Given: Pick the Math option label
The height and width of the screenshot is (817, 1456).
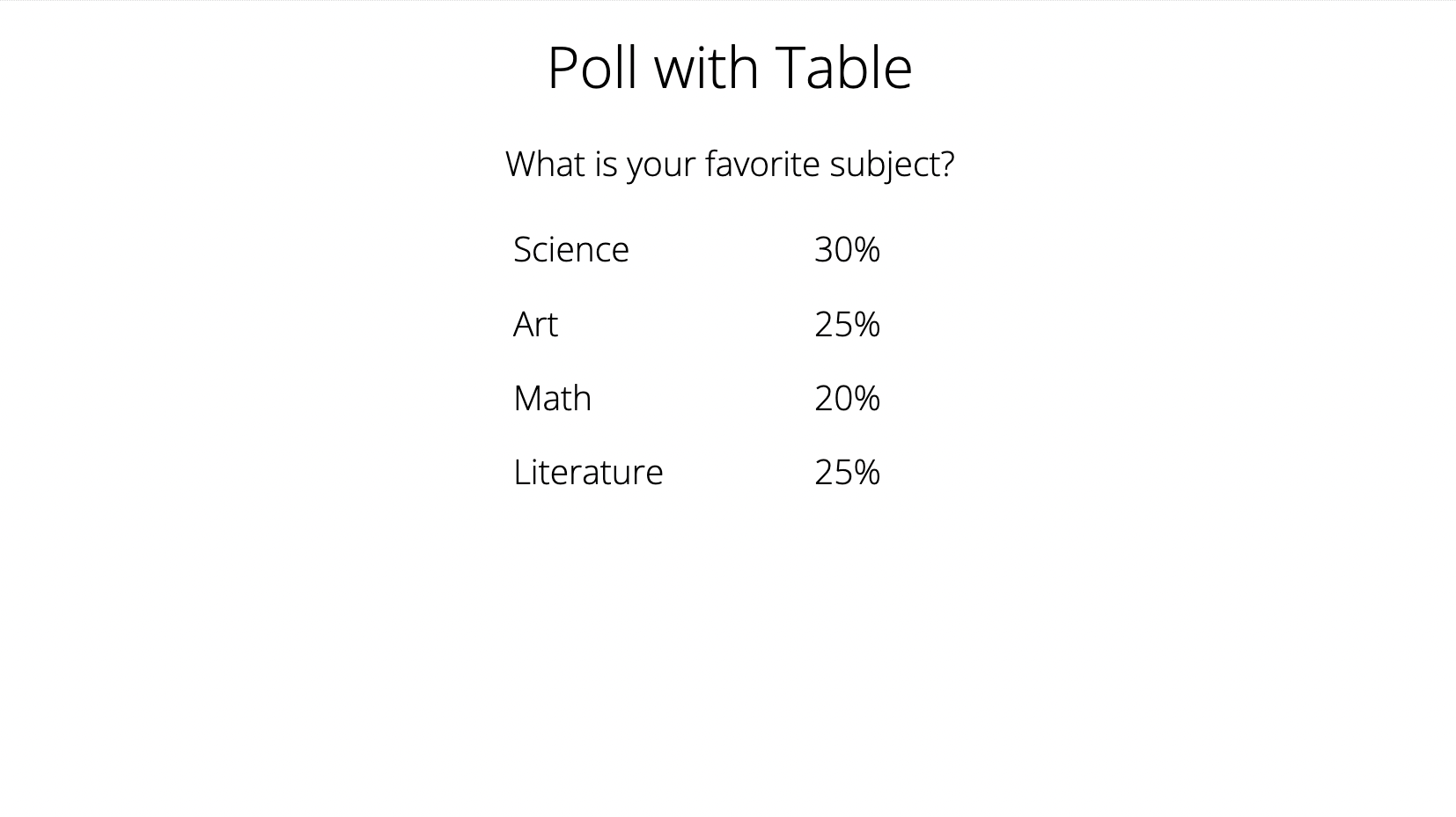Looking at the screenshot, I should pos(552,399).
